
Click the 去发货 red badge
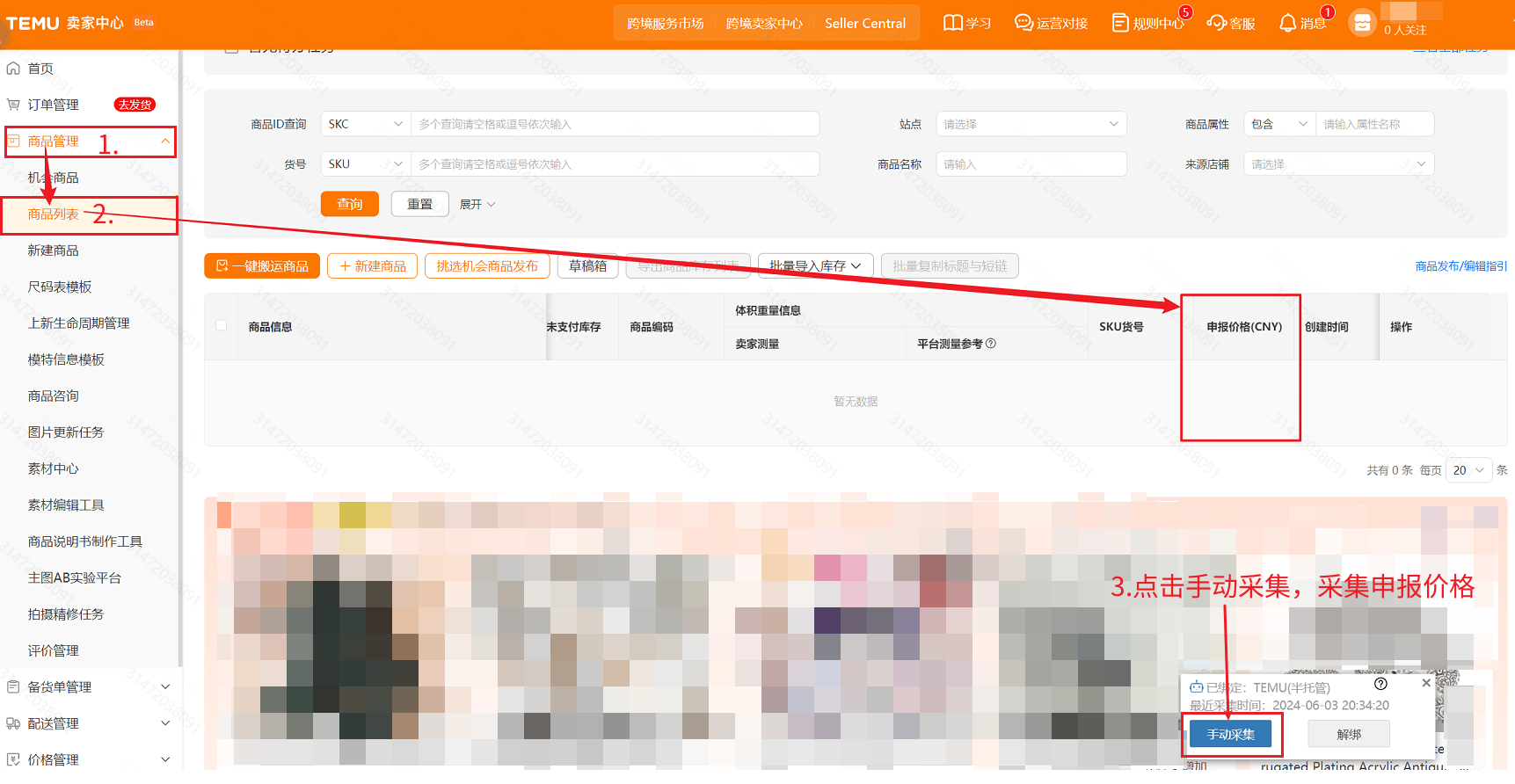(x=135, y=105)
